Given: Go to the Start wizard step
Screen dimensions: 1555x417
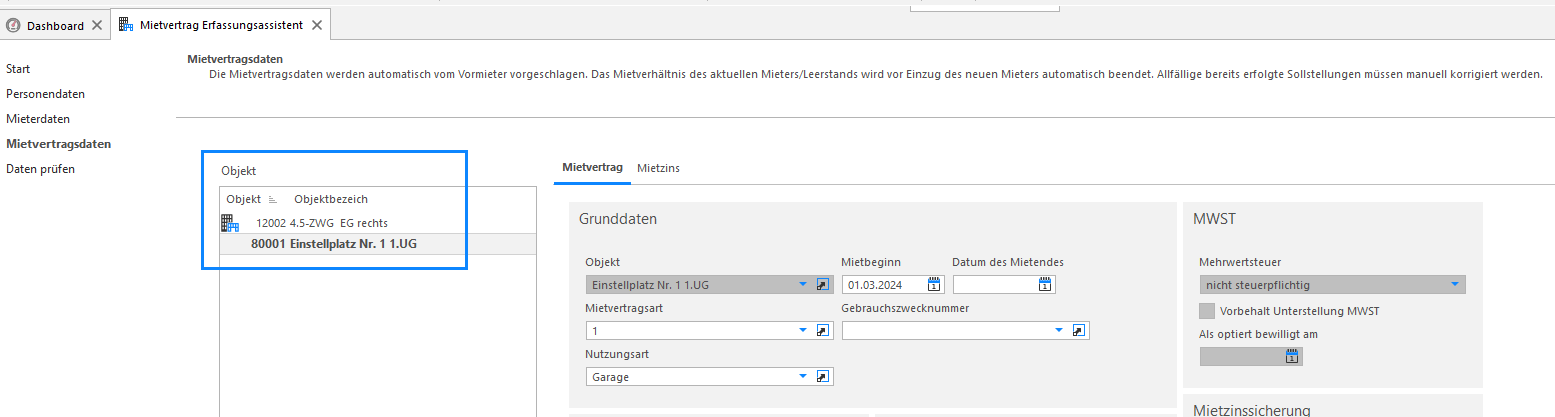Looking at the screenshot, I should click(x=18, y=69).
